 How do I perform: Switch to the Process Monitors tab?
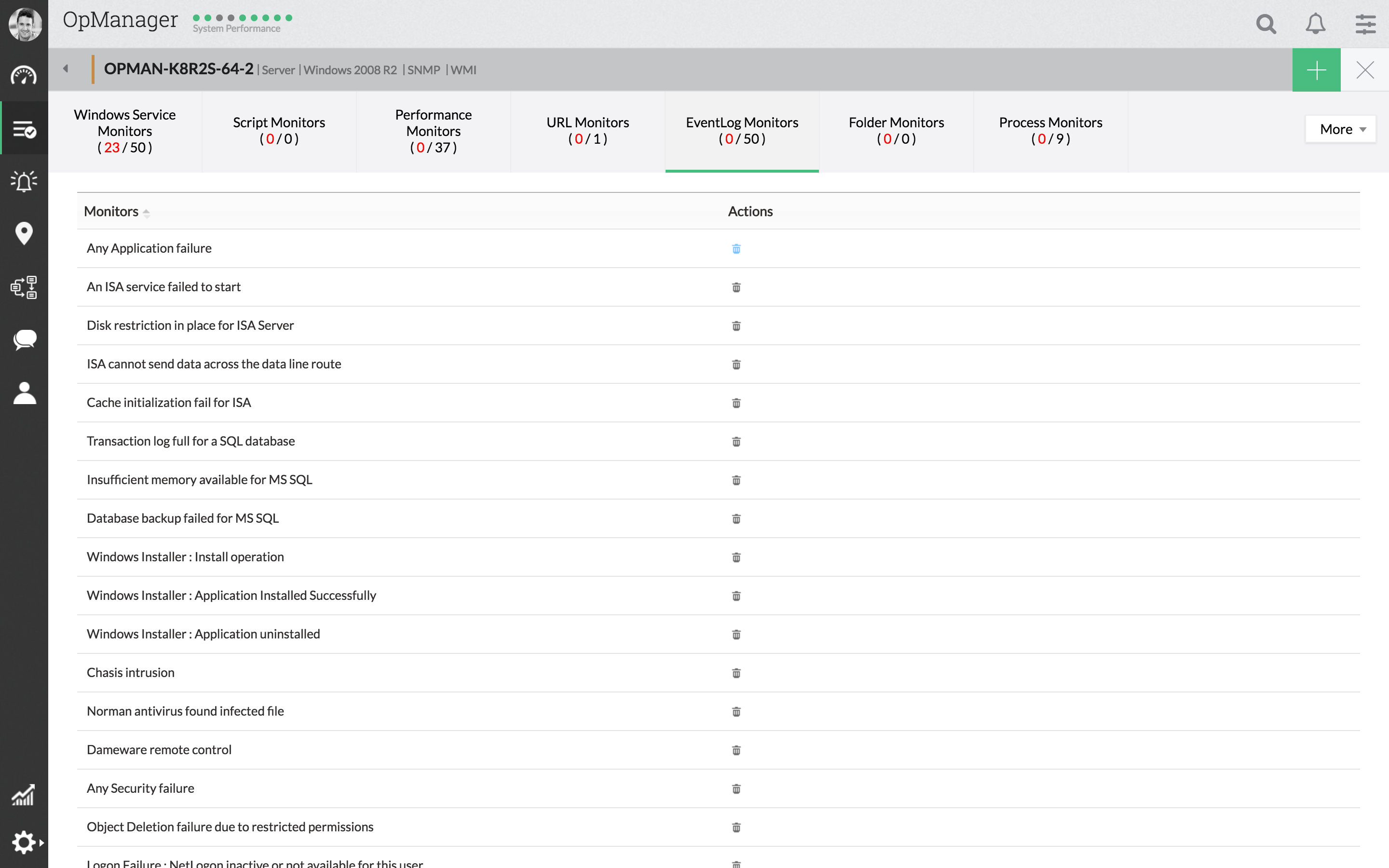[1050, 130]
